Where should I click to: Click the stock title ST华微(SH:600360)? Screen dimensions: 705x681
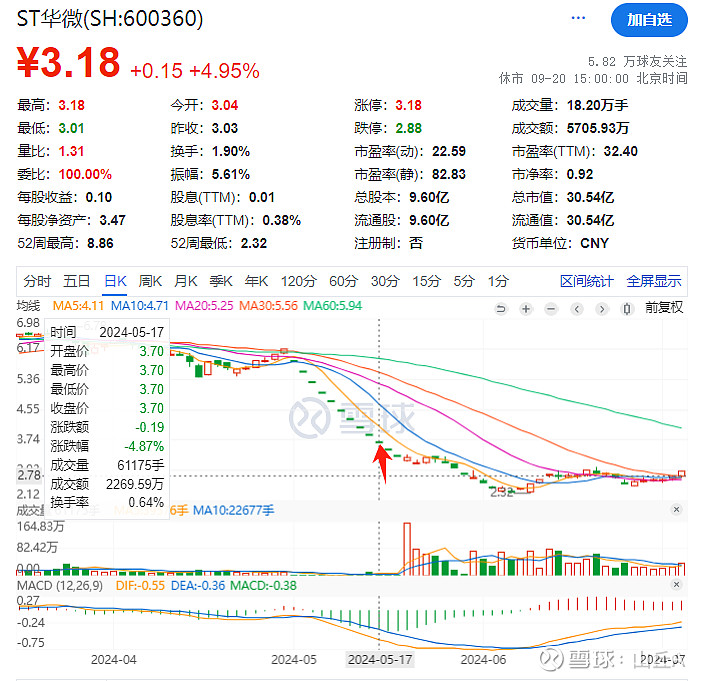point(110,19)
